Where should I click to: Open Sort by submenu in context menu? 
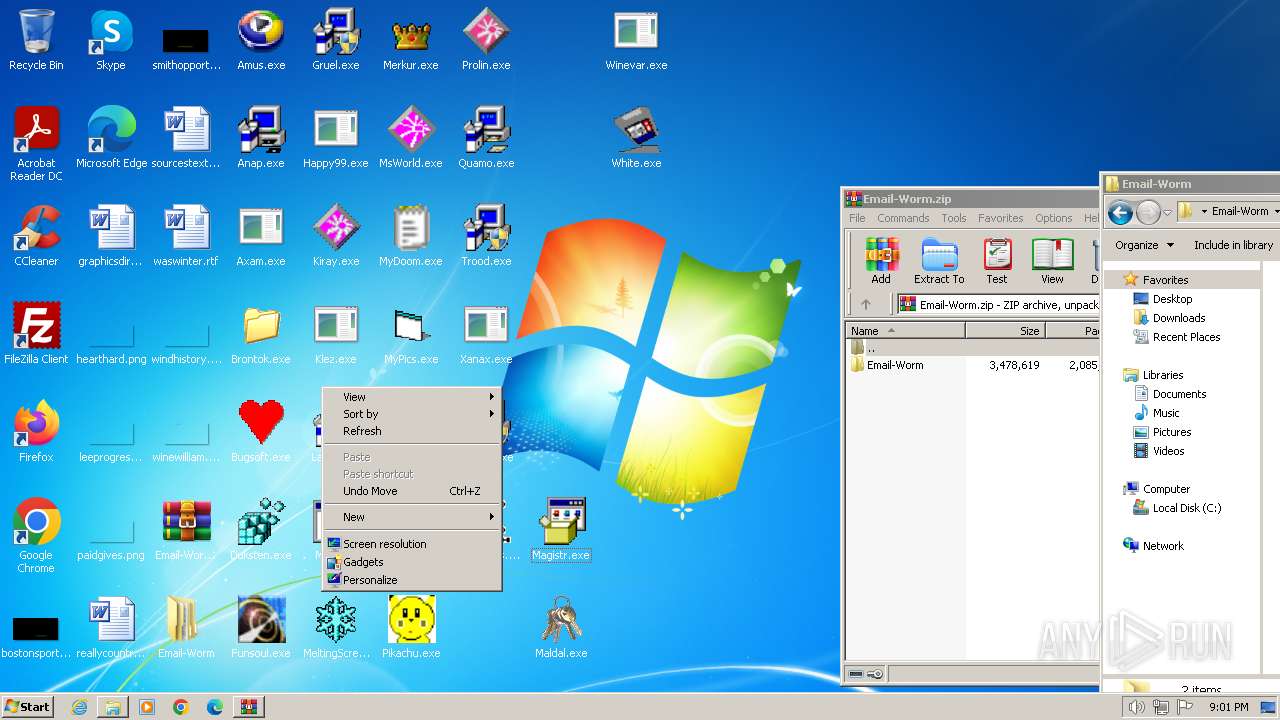[x=412, y=414]
